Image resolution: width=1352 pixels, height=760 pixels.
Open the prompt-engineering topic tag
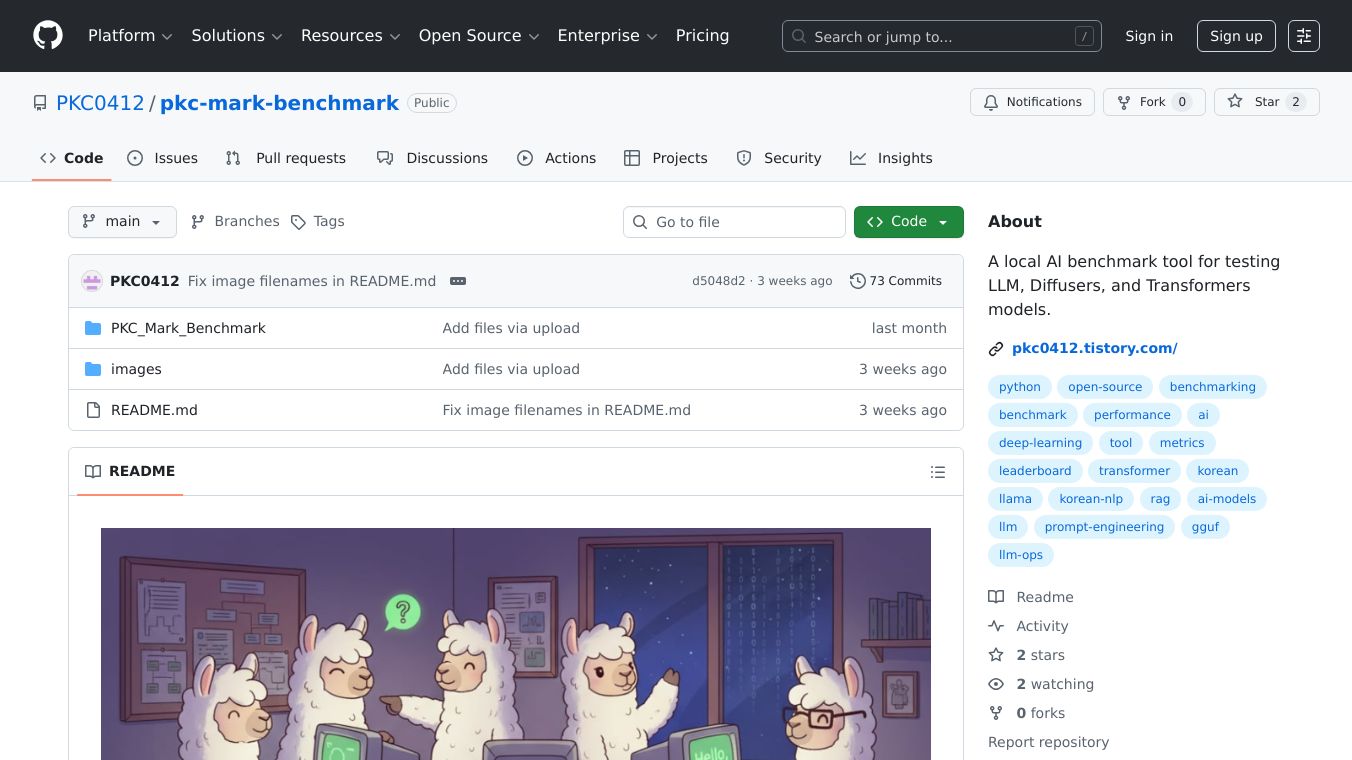click(1104, 527)
